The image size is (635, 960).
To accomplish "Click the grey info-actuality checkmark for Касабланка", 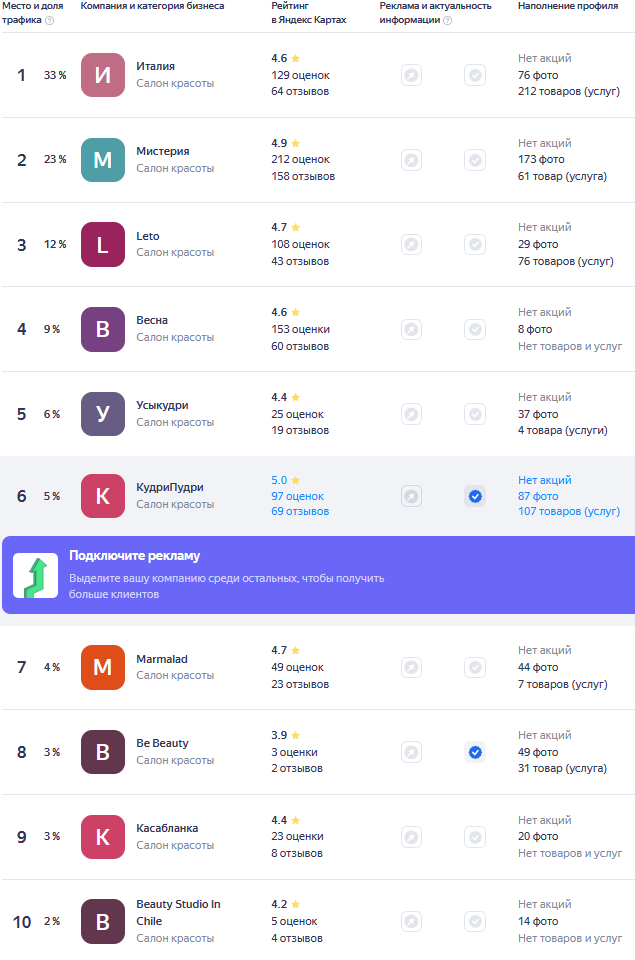I will (x=475, y=837).
